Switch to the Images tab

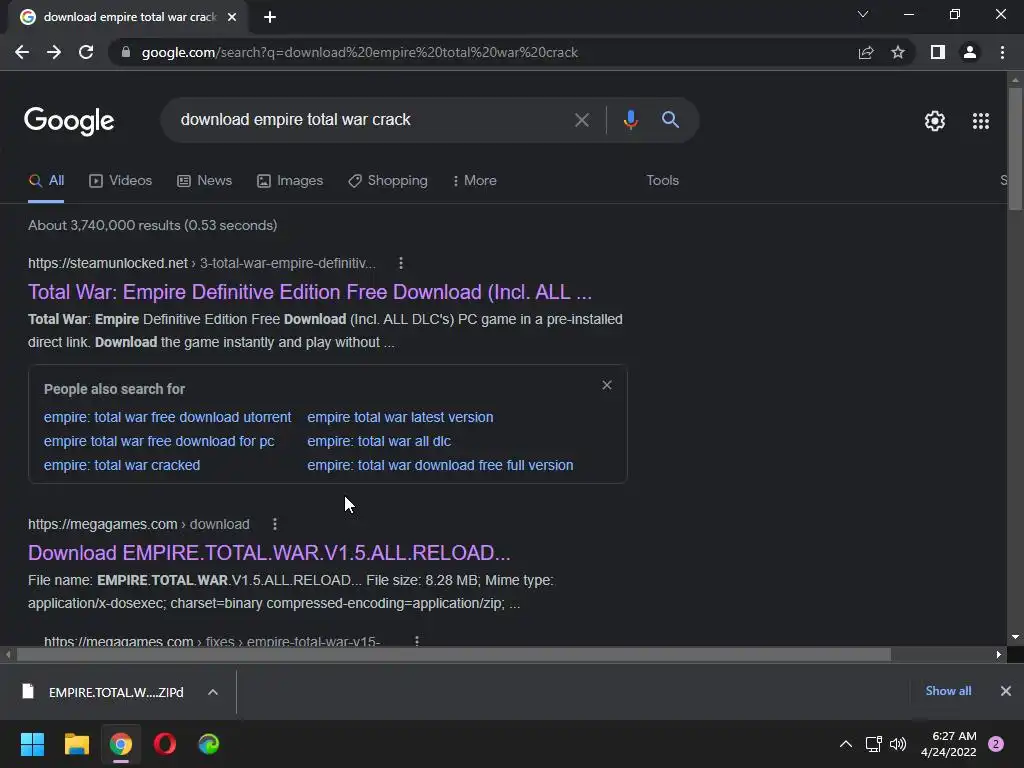(x=290, y=181)
